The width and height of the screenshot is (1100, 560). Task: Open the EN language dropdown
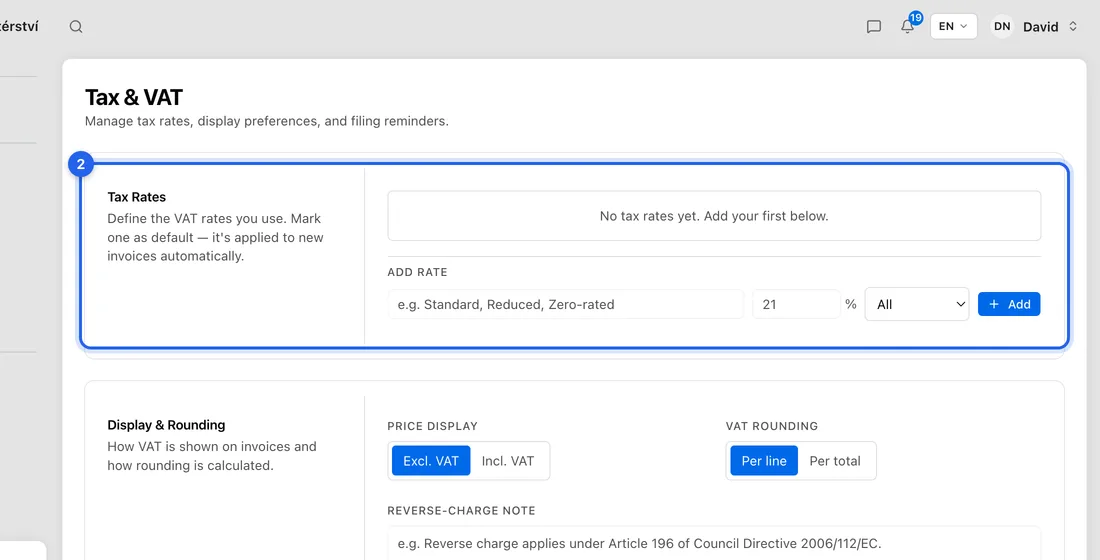953,26
